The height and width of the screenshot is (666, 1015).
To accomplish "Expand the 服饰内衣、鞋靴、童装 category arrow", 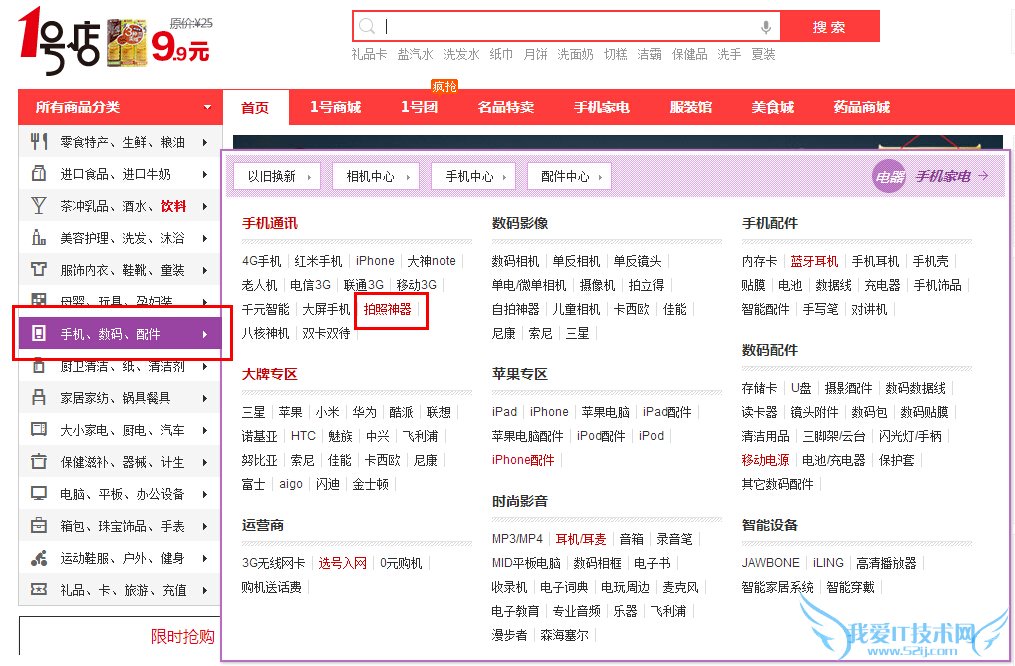I will tap(205, 270).
